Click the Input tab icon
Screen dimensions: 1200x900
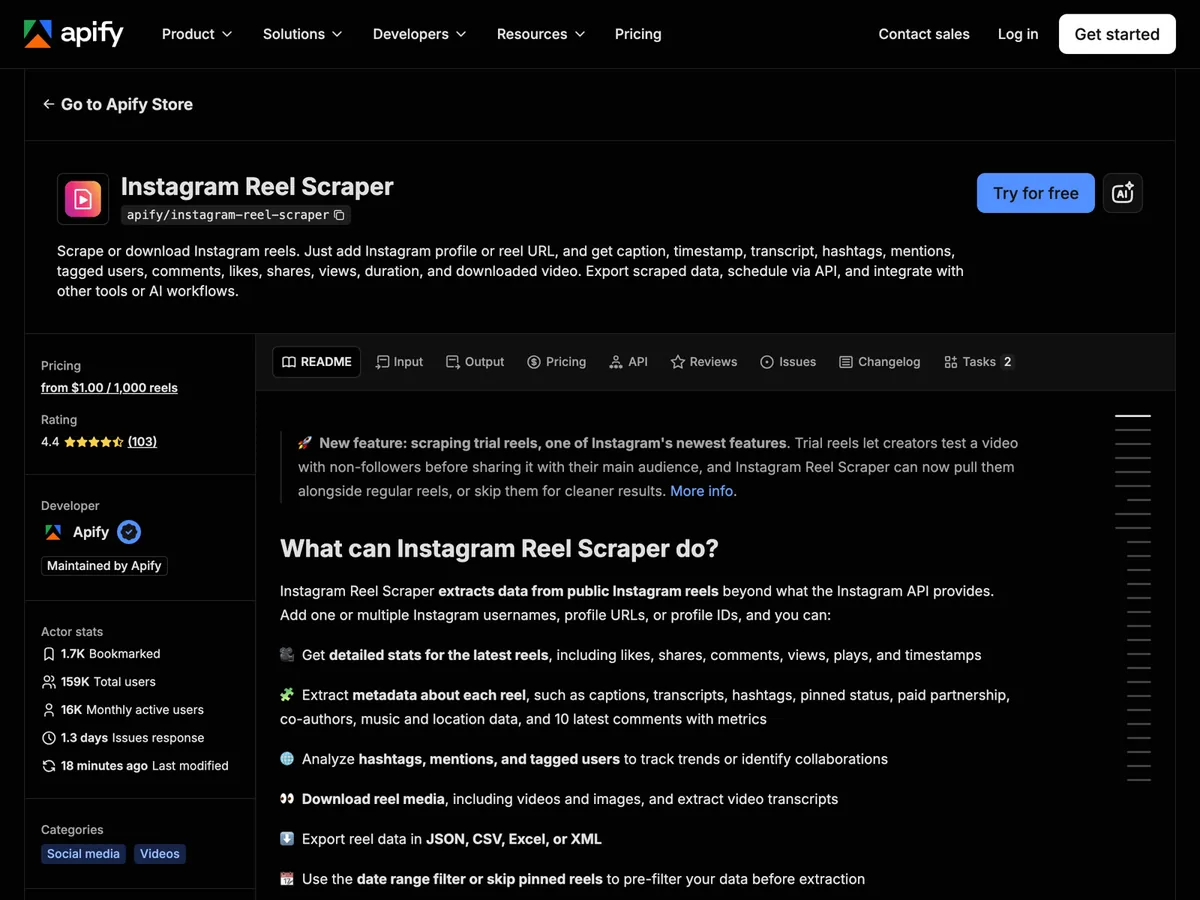(382, 362)
